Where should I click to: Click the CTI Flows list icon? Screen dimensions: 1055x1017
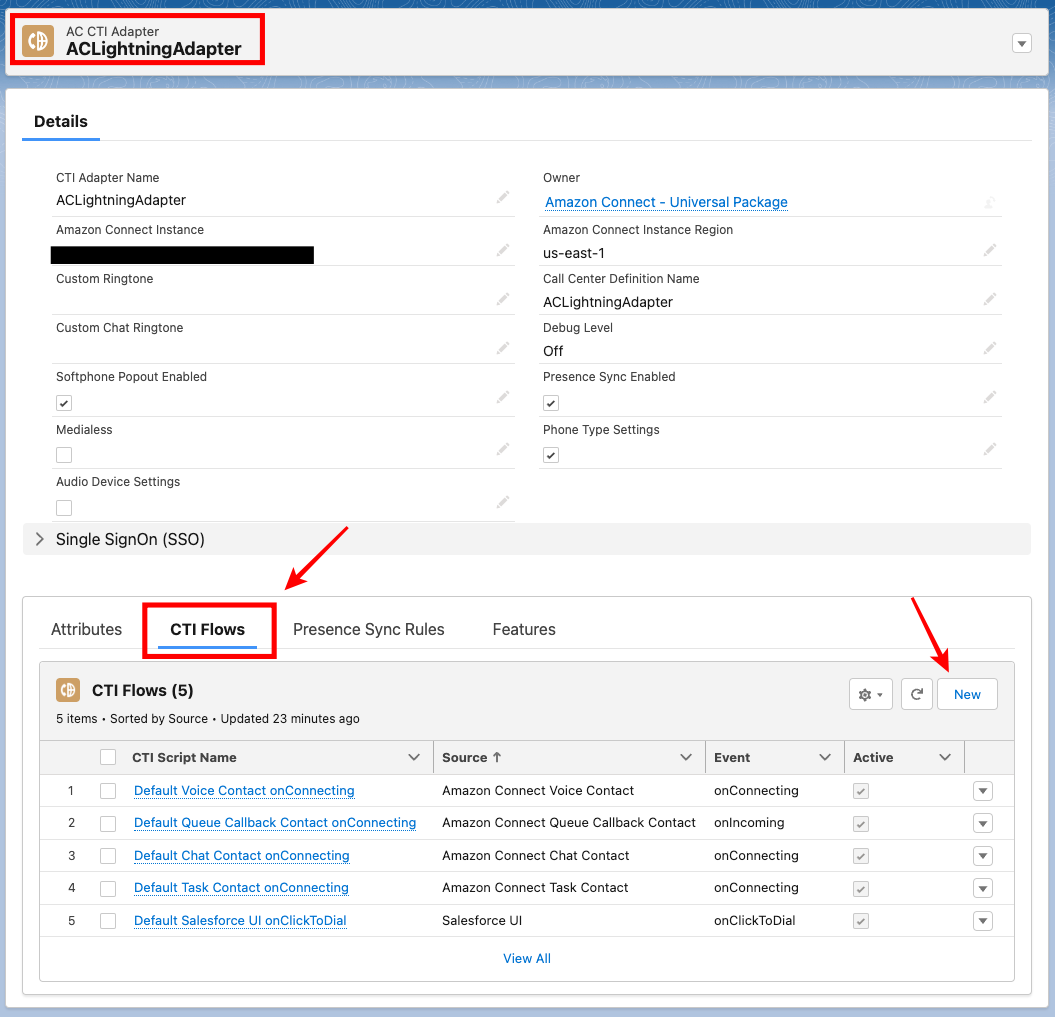tap(68, 689)
